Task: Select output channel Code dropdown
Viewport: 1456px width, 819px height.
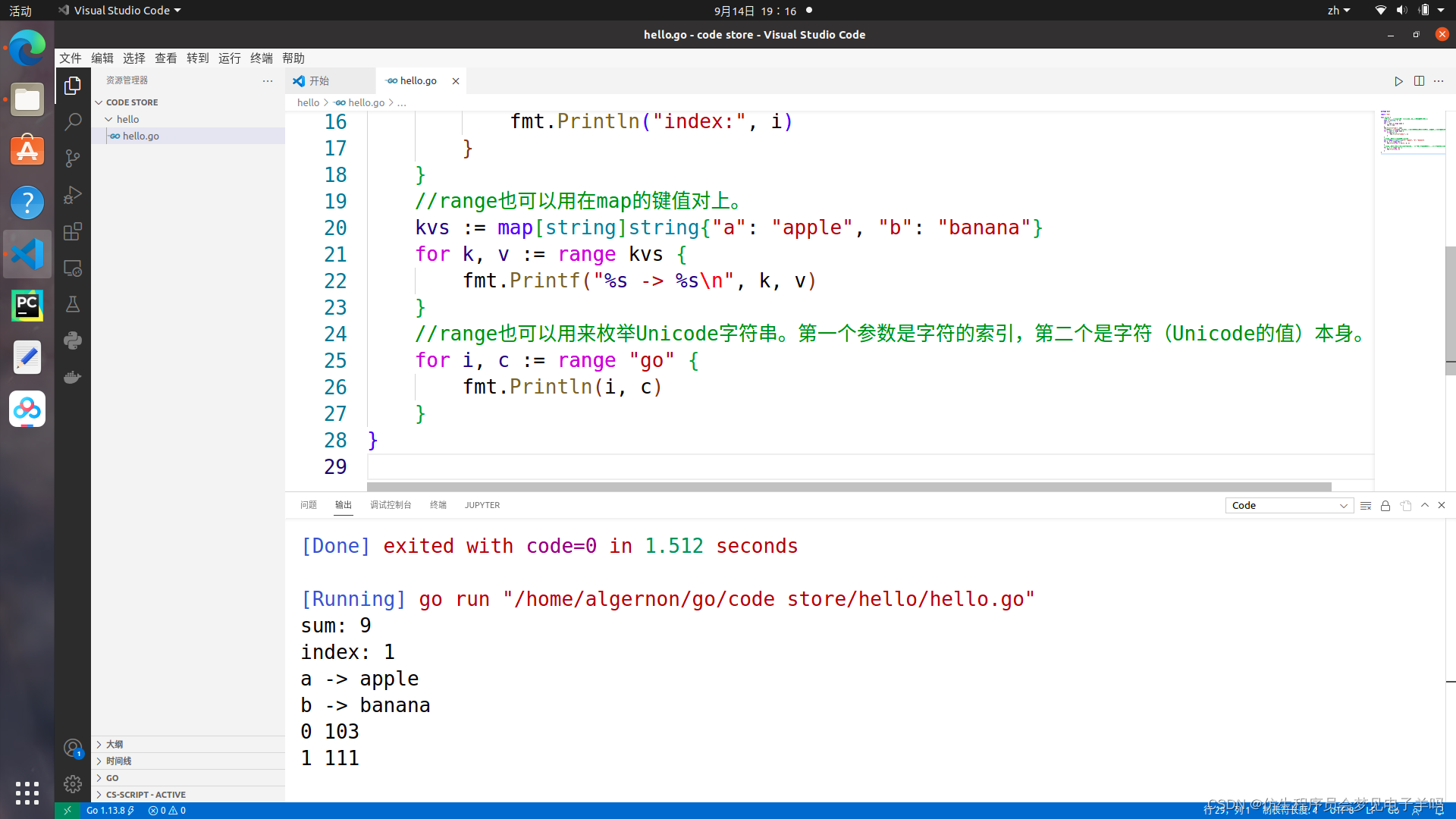Action: (1289, 506)
